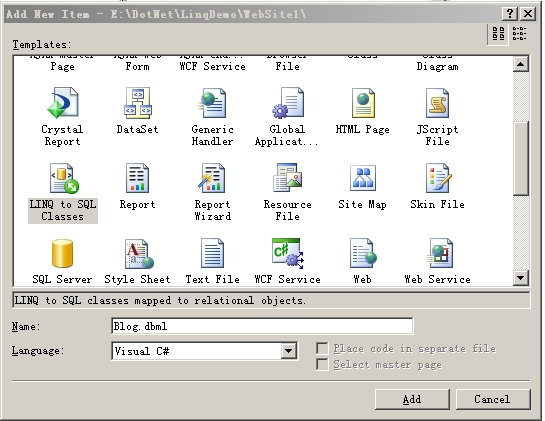The image size is (545, 421).
Task: Pick the Global Application Class icon
Action: click(288, 103)
